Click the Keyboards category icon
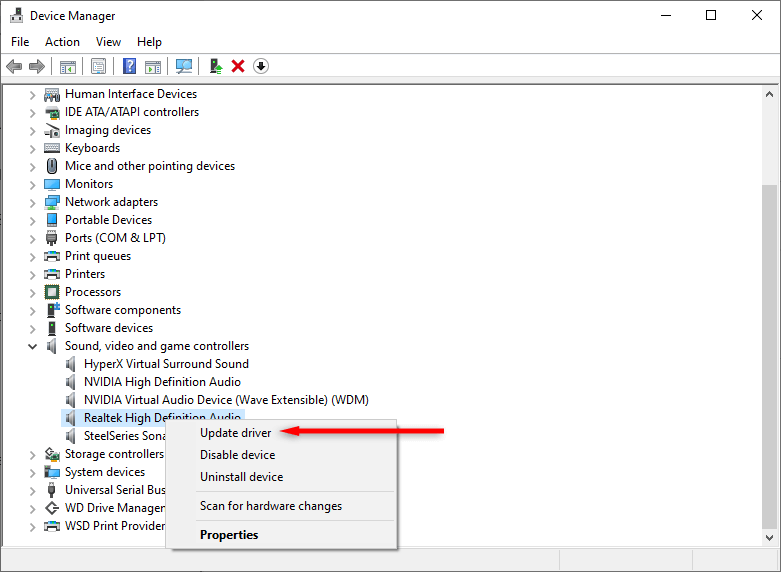Screen dimensions: 781x572 52,148
